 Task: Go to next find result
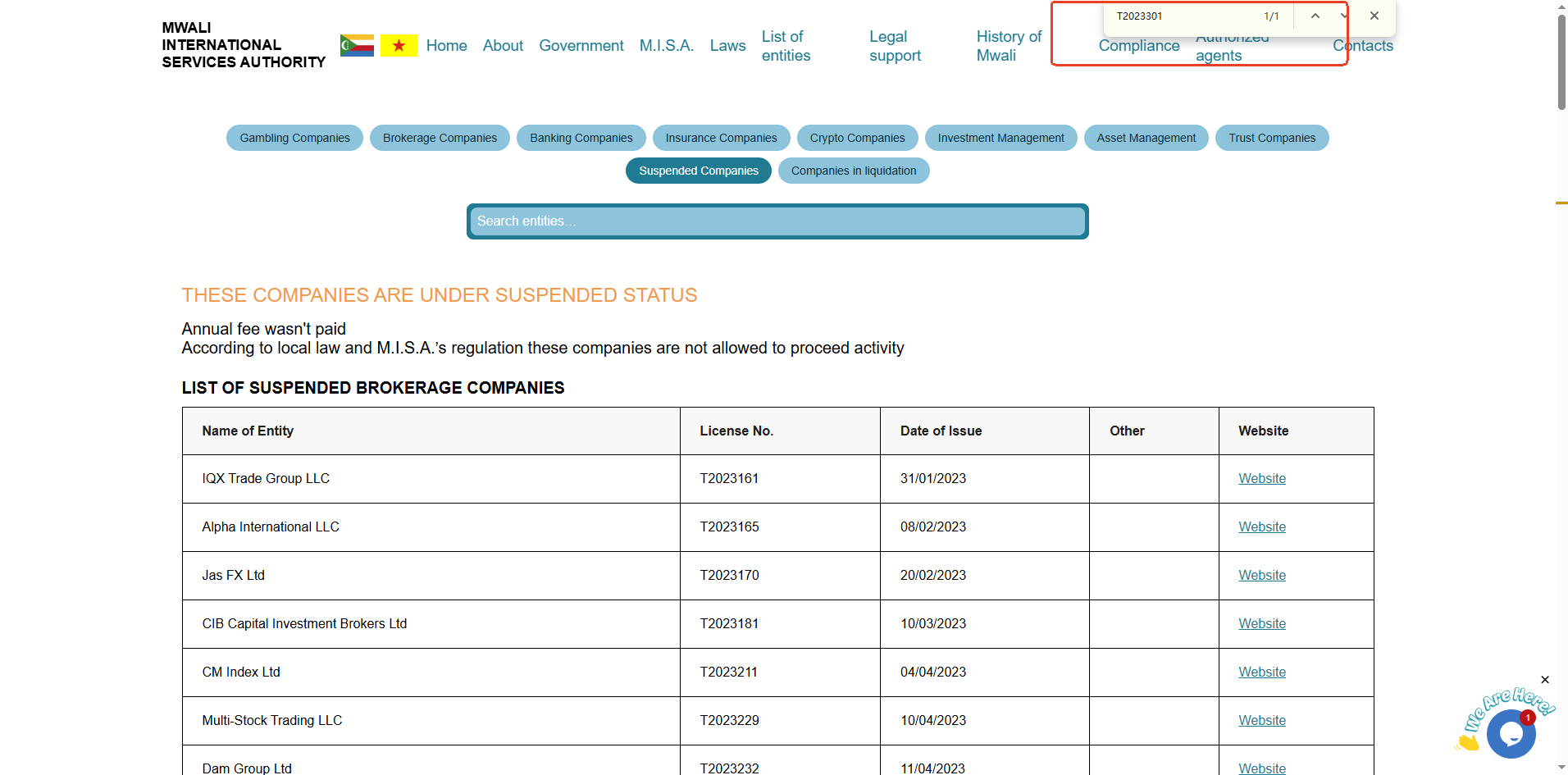click(x=1342, y=16)
